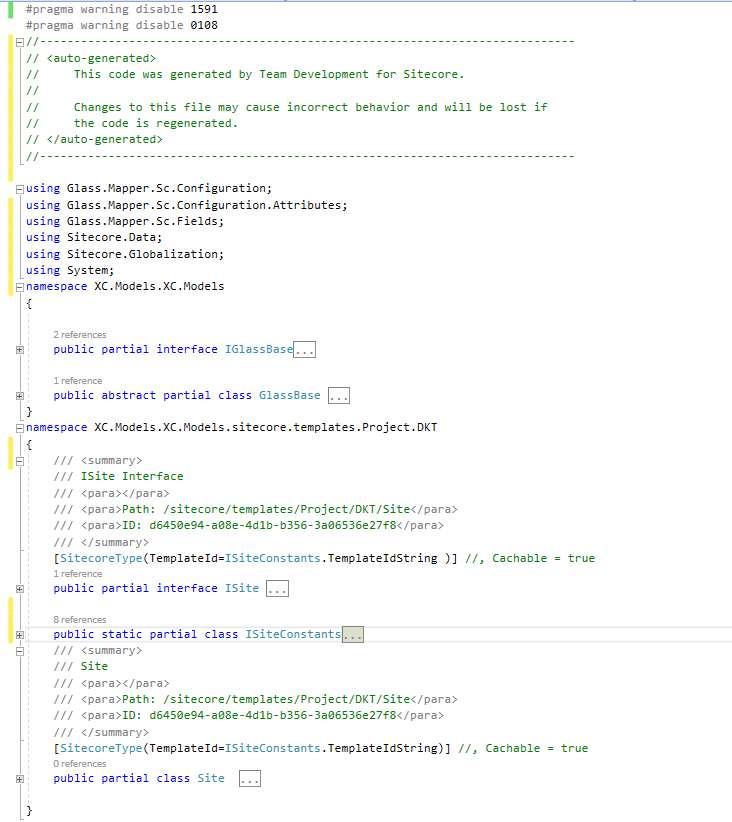Show the 8 references CodeLens

point(80,620)
